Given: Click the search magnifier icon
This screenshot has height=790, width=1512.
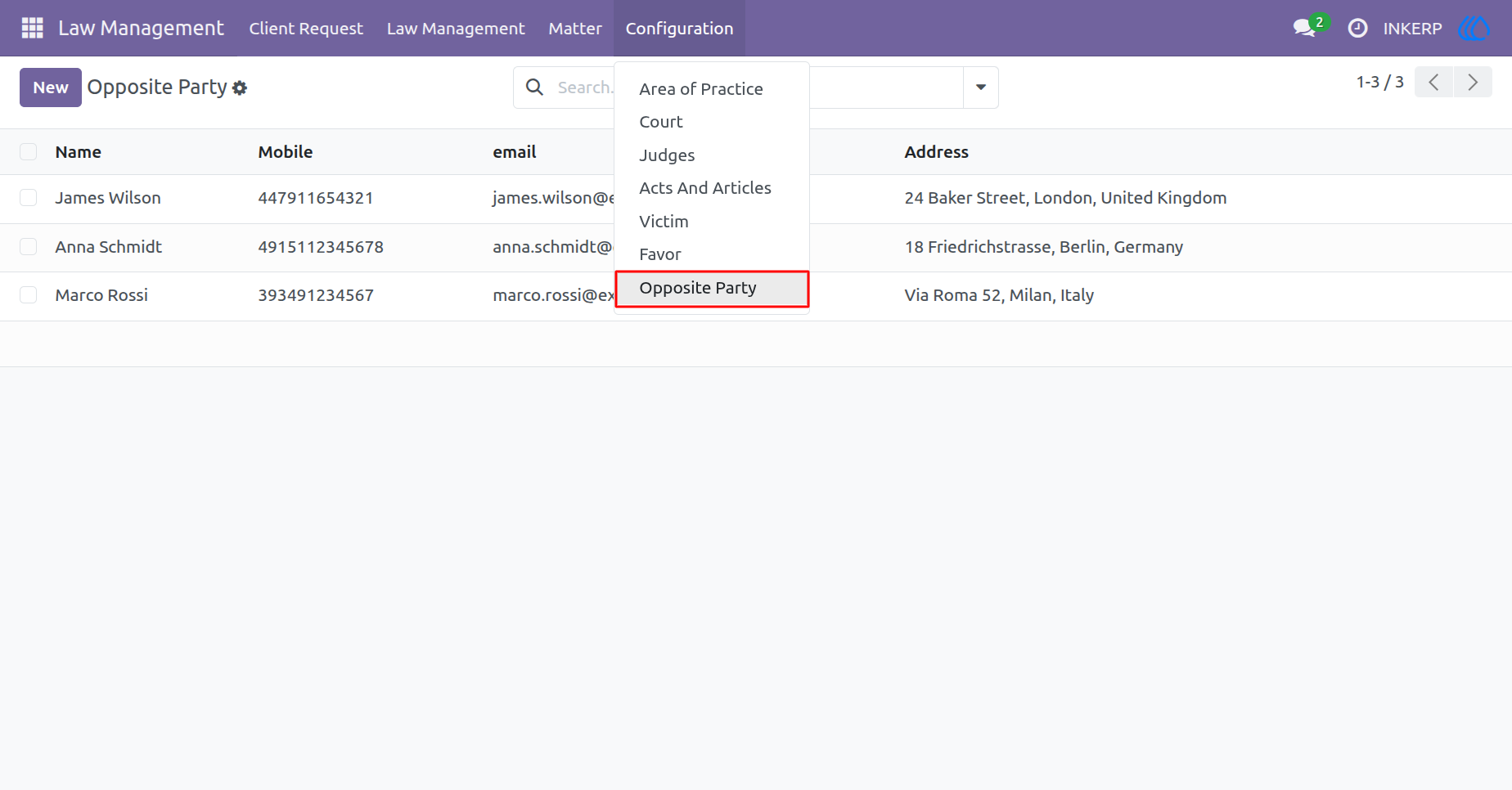Looking at the screenshot, I should point(534,87).
